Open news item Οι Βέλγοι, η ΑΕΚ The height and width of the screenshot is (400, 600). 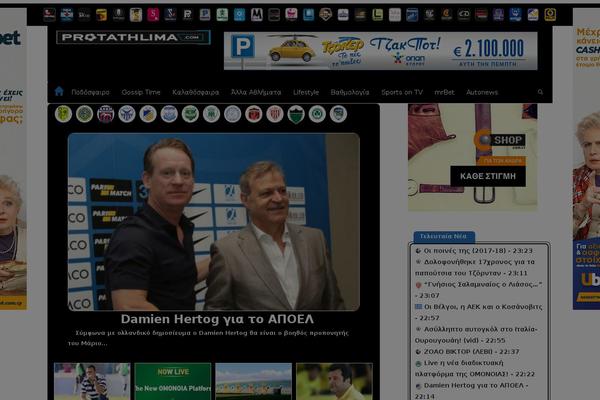pyautogui.click(x=479, y=312)
